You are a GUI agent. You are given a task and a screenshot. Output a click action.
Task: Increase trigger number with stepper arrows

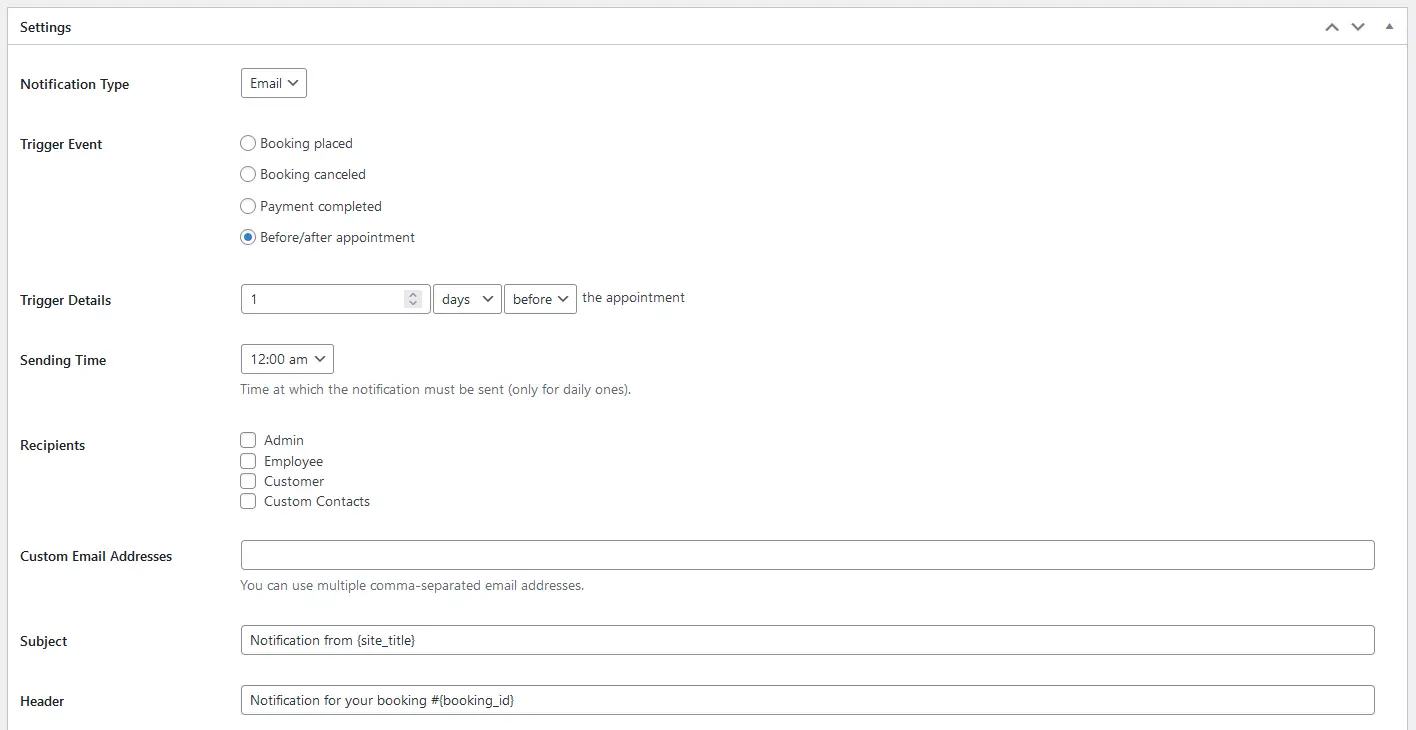pos(413,295)
